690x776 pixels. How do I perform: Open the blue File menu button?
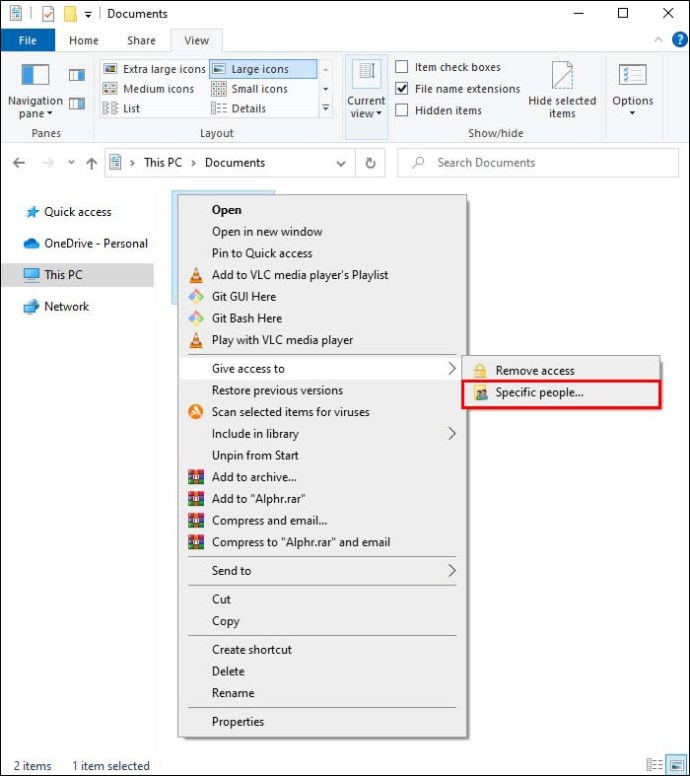point(28,41)
